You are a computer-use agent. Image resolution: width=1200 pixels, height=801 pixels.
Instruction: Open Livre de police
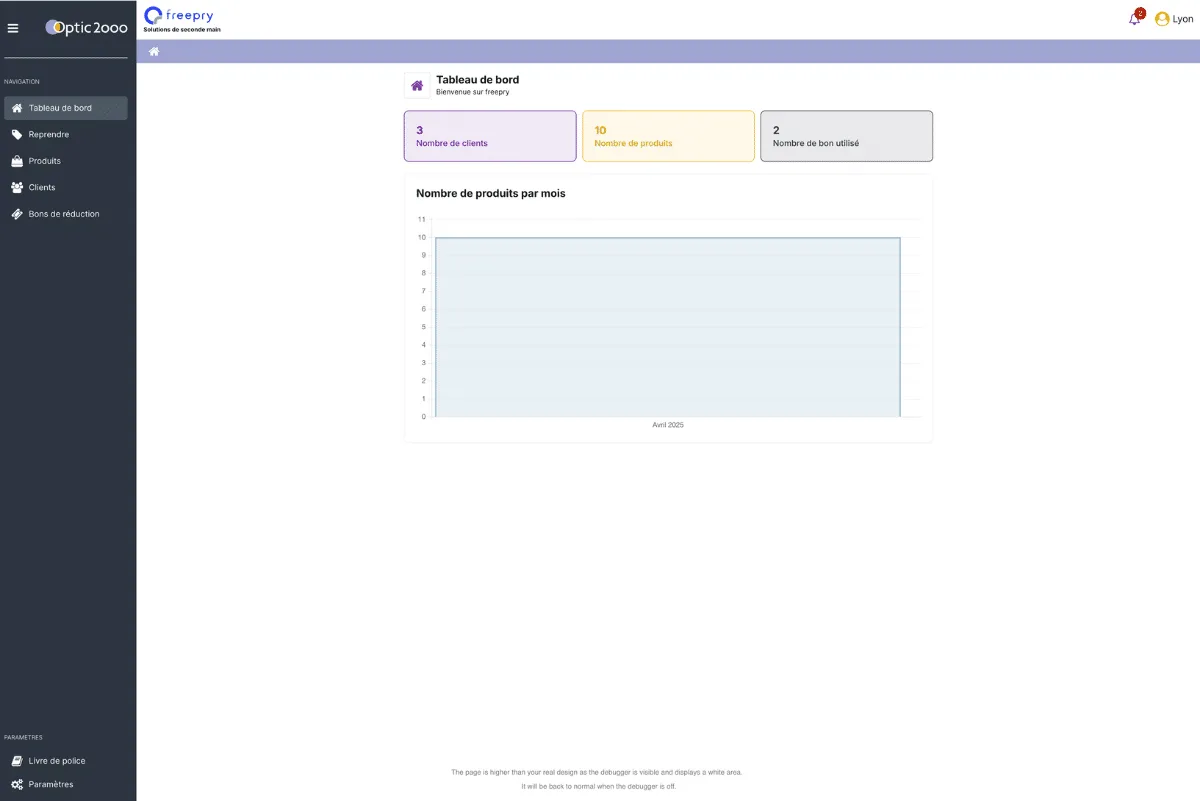point(66,761)
